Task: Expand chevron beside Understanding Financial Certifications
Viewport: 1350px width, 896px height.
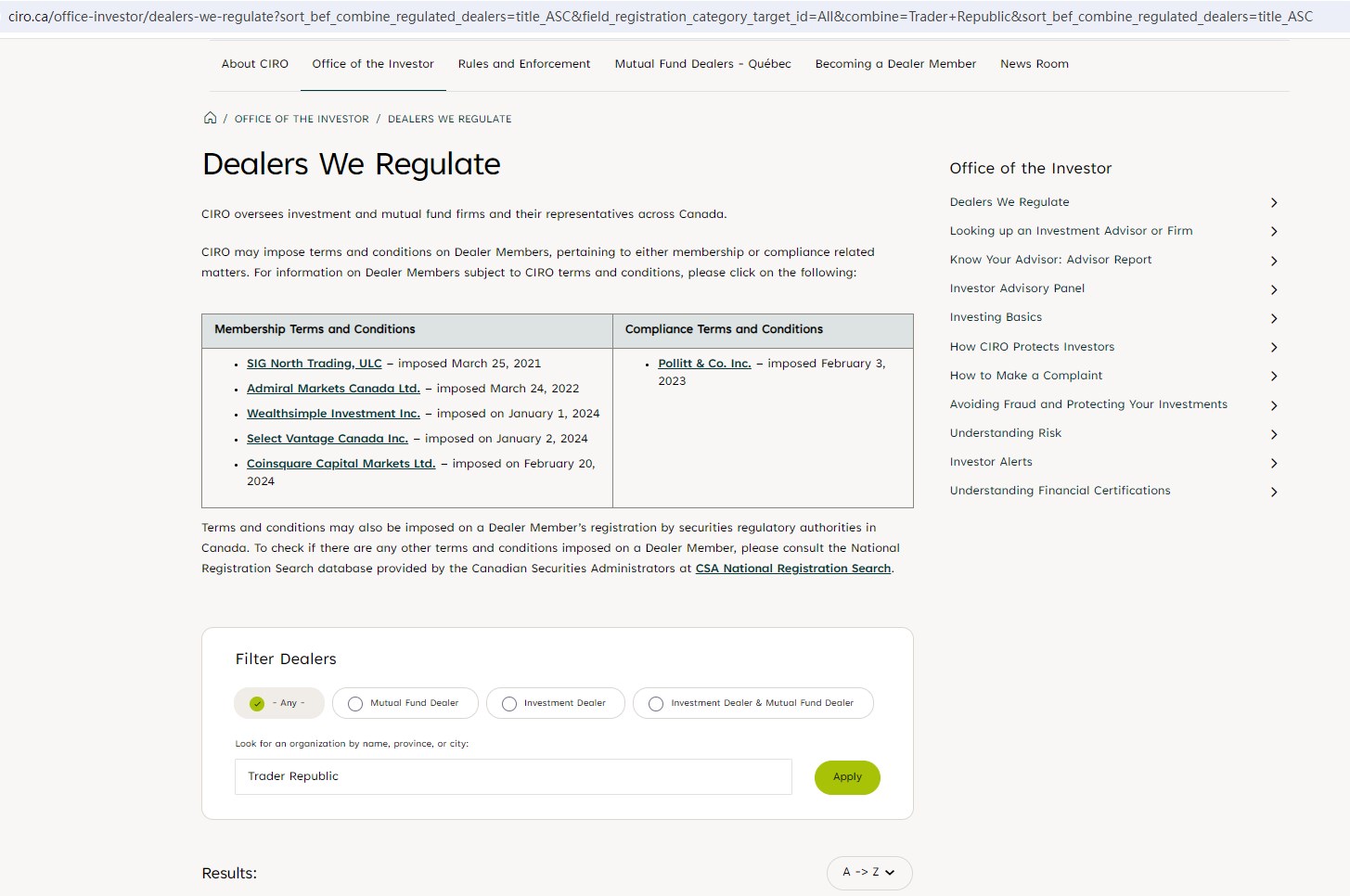Action: click(1274, 492)
